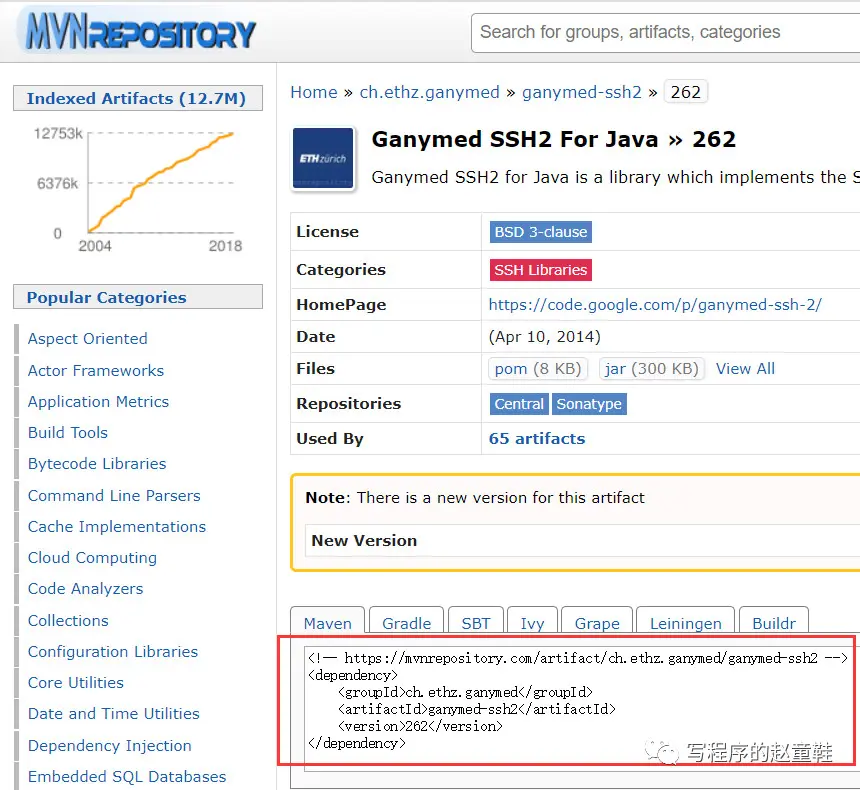Open the Build Tools category
The height and width of the screenshot is (790, 860).
click(68, 432)
